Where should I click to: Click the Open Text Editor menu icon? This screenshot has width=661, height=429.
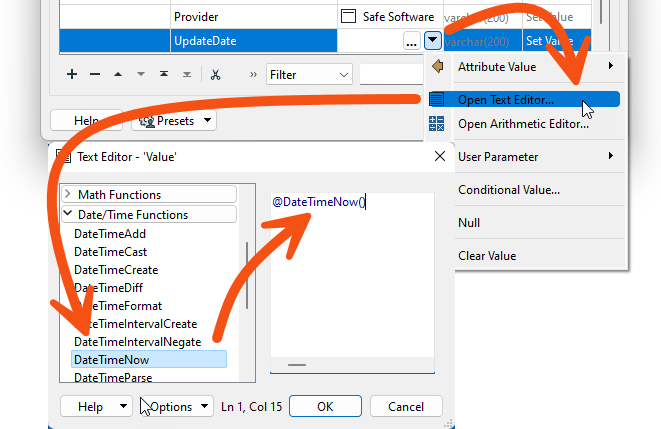[437, 99]
